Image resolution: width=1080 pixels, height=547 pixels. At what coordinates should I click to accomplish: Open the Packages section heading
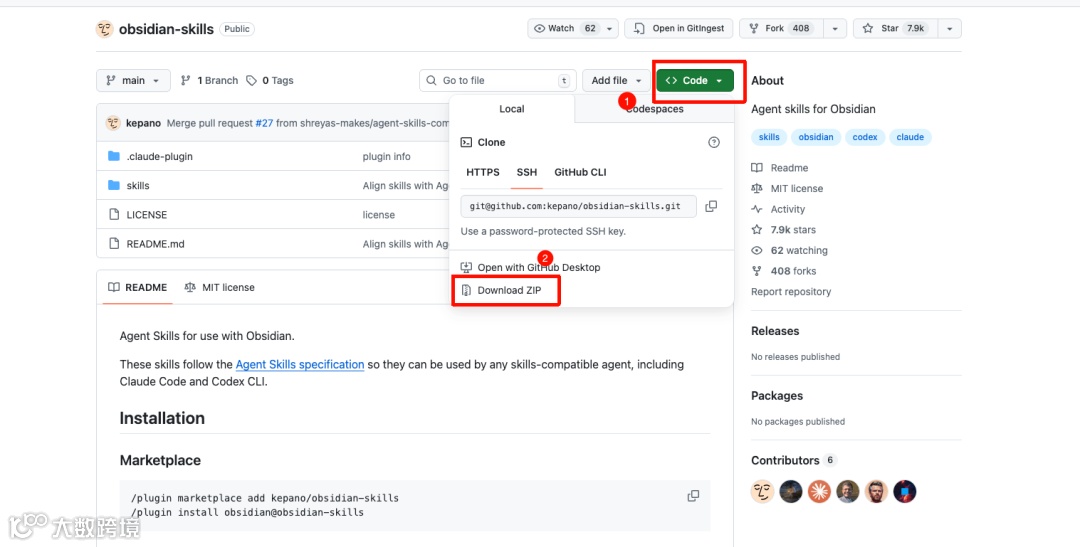tap(777, 396)
